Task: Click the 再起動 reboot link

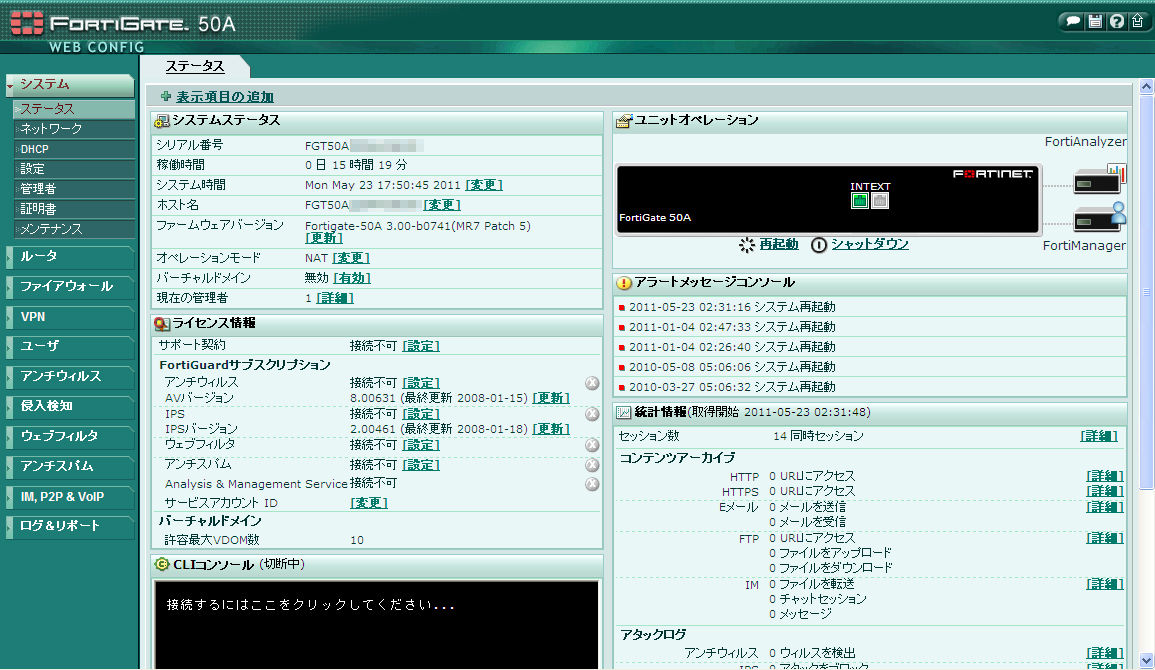Action: pyautogui.click(x=779, y=244)
